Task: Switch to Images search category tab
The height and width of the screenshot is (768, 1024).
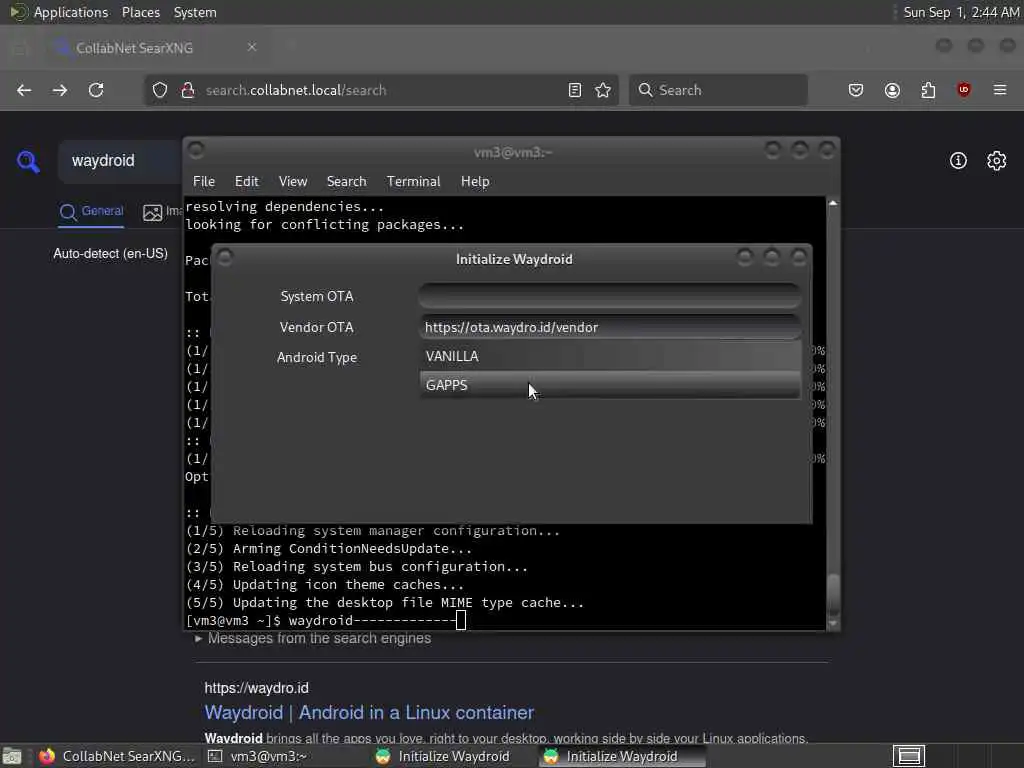Action: [162, 212]
